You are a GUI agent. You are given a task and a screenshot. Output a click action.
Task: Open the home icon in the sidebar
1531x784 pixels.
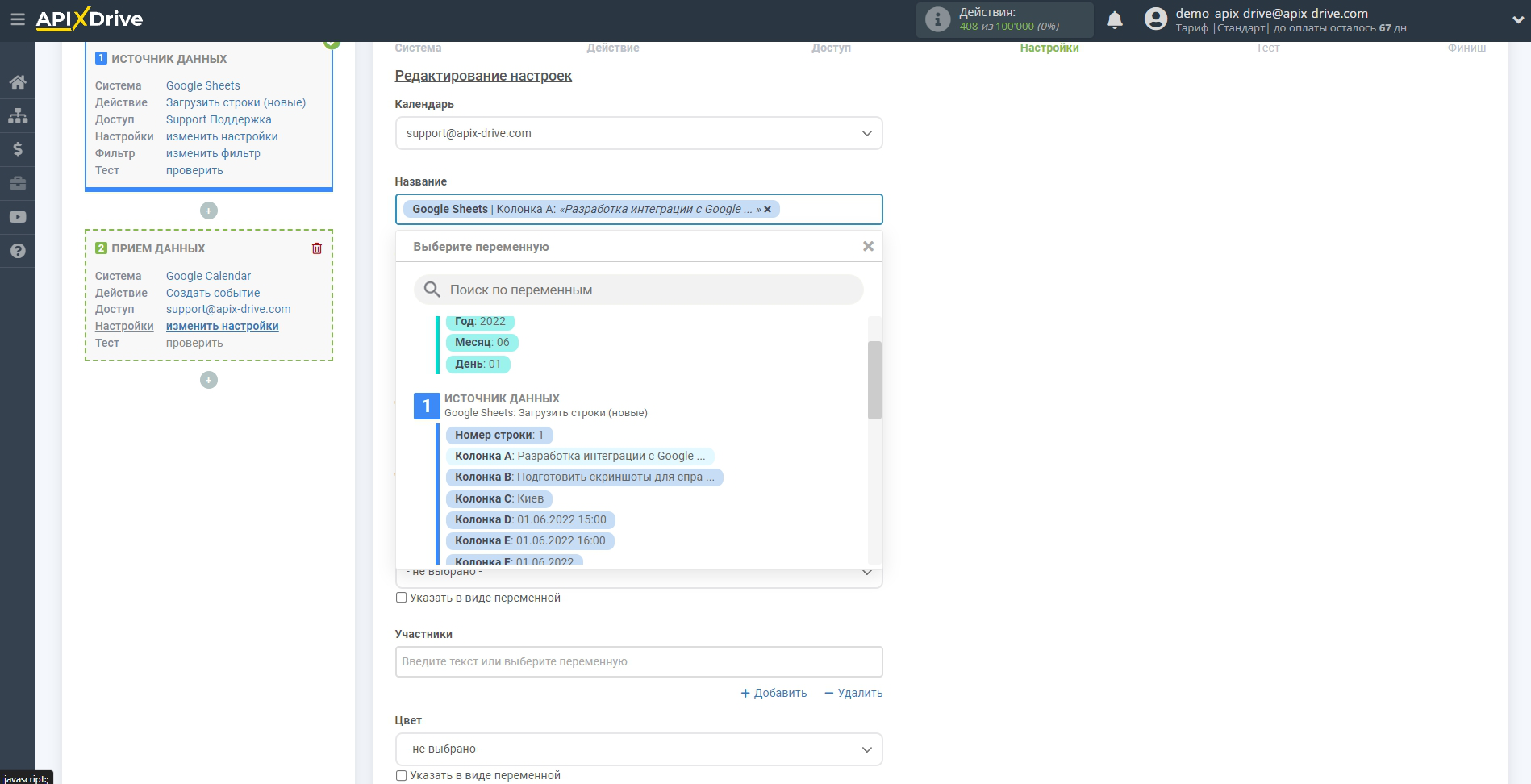18,81
